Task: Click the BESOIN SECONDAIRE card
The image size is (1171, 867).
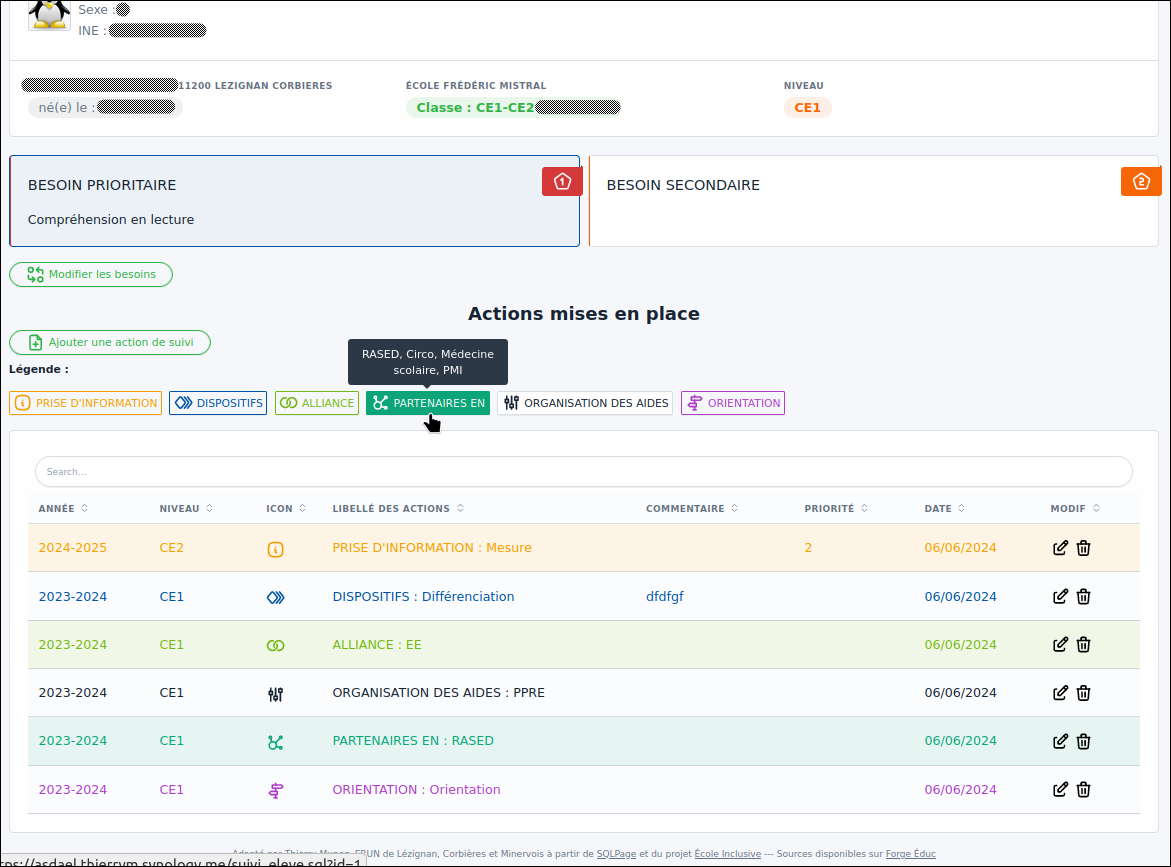Action: pos(874,201)
